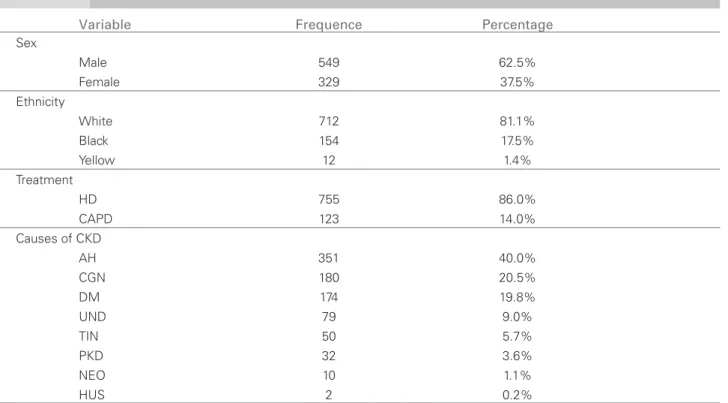Click the DM percentage 19.8%
The image size is (728, 403).
tap(517, 297)
